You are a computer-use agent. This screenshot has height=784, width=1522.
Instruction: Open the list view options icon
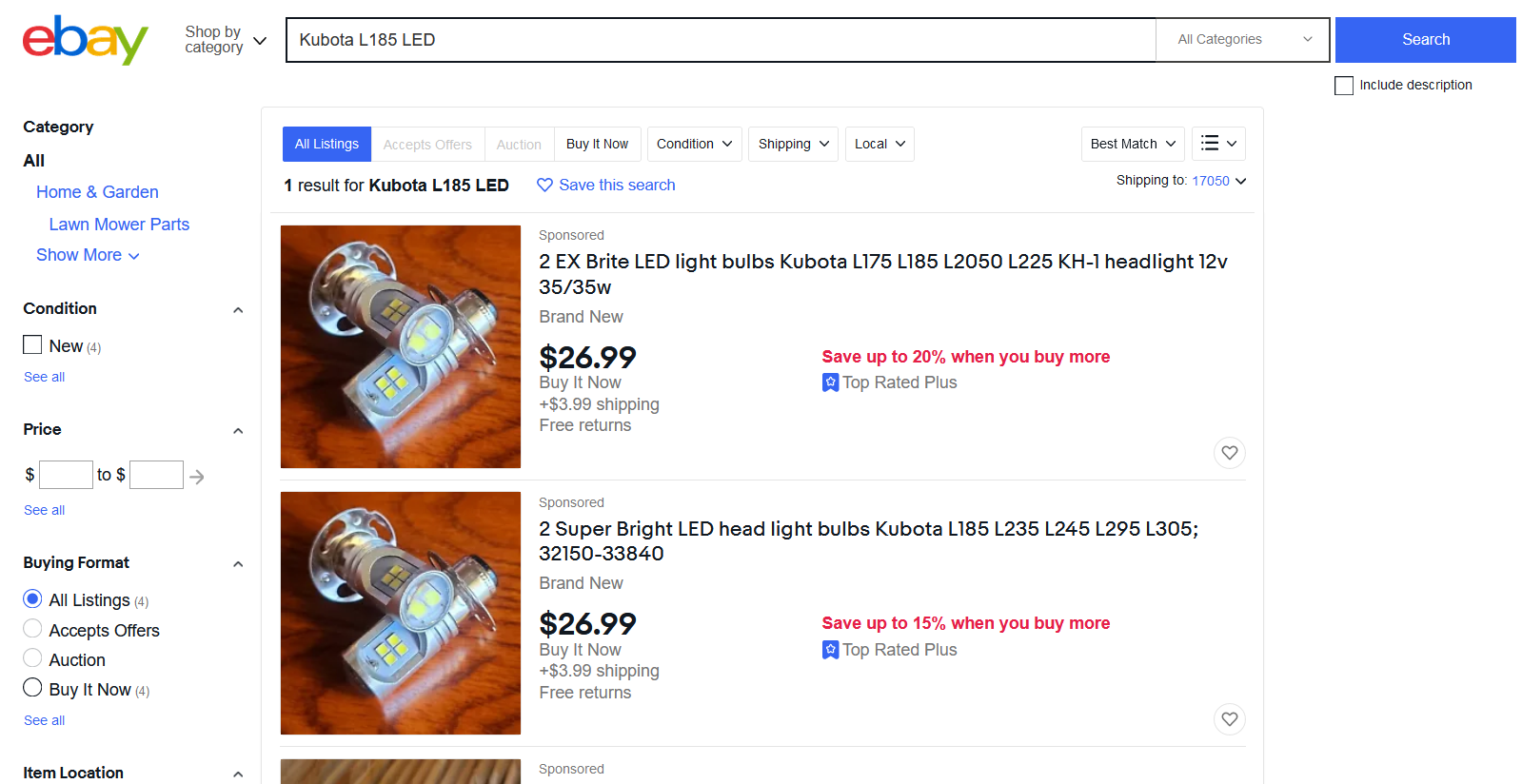[1218, 144]
